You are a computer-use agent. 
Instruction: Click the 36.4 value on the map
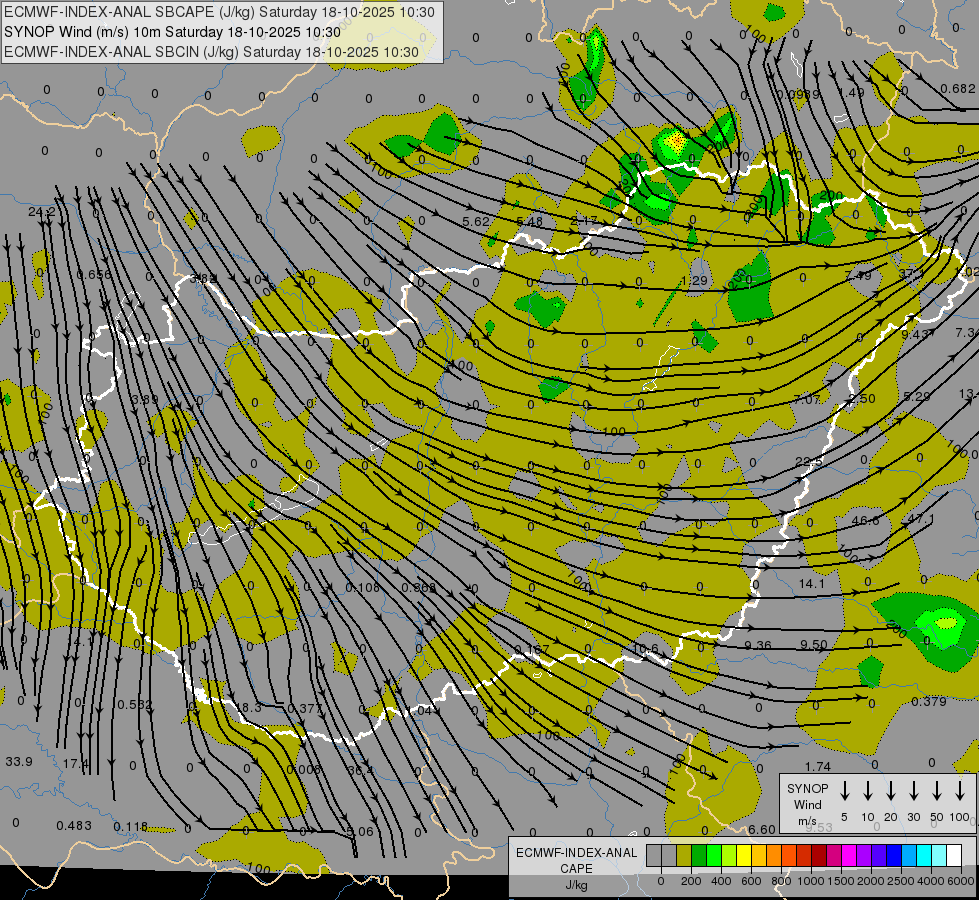pyautogui.click(x=360, y=771)
